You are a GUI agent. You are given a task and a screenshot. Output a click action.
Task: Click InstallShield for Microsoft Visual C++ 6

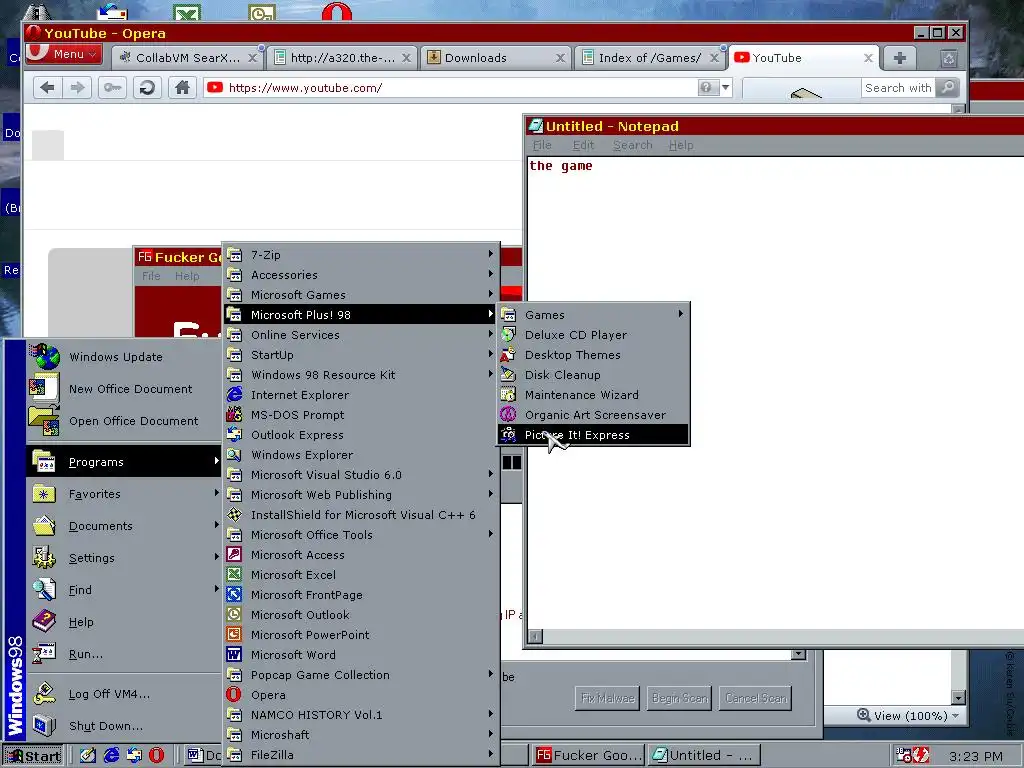click(x=361, y=515)
